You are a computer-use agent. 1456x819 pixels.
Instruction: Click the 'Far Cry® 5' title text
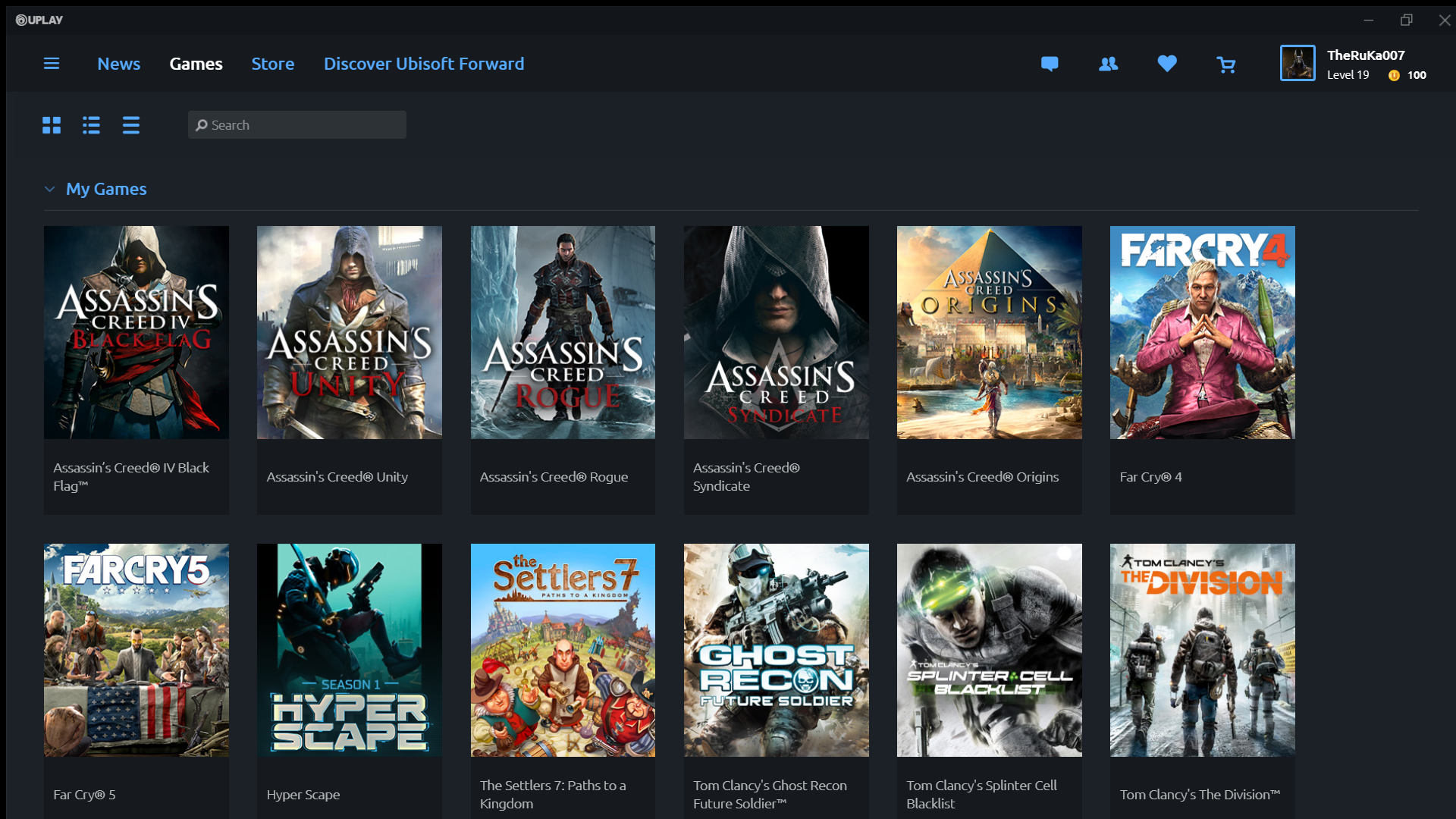[x=84, y=795]
